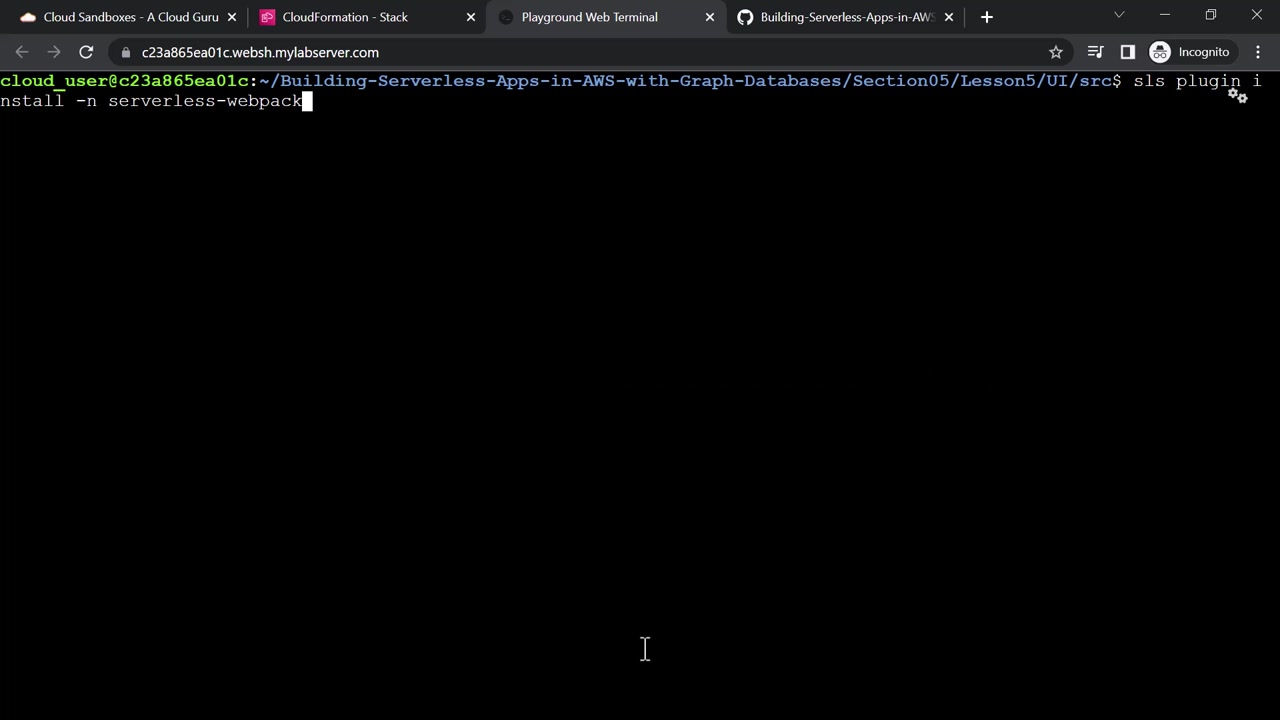Viewport: 1280px width, 720px height.
Task: Close the Cloud Sandboxes tab
Action: point(232,17)
